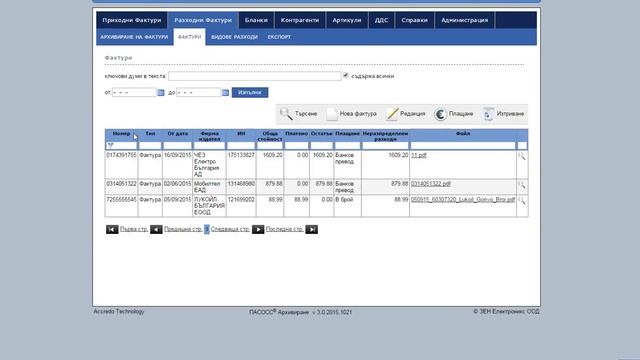Click the 'от' date input field

(x=134, y=93)
